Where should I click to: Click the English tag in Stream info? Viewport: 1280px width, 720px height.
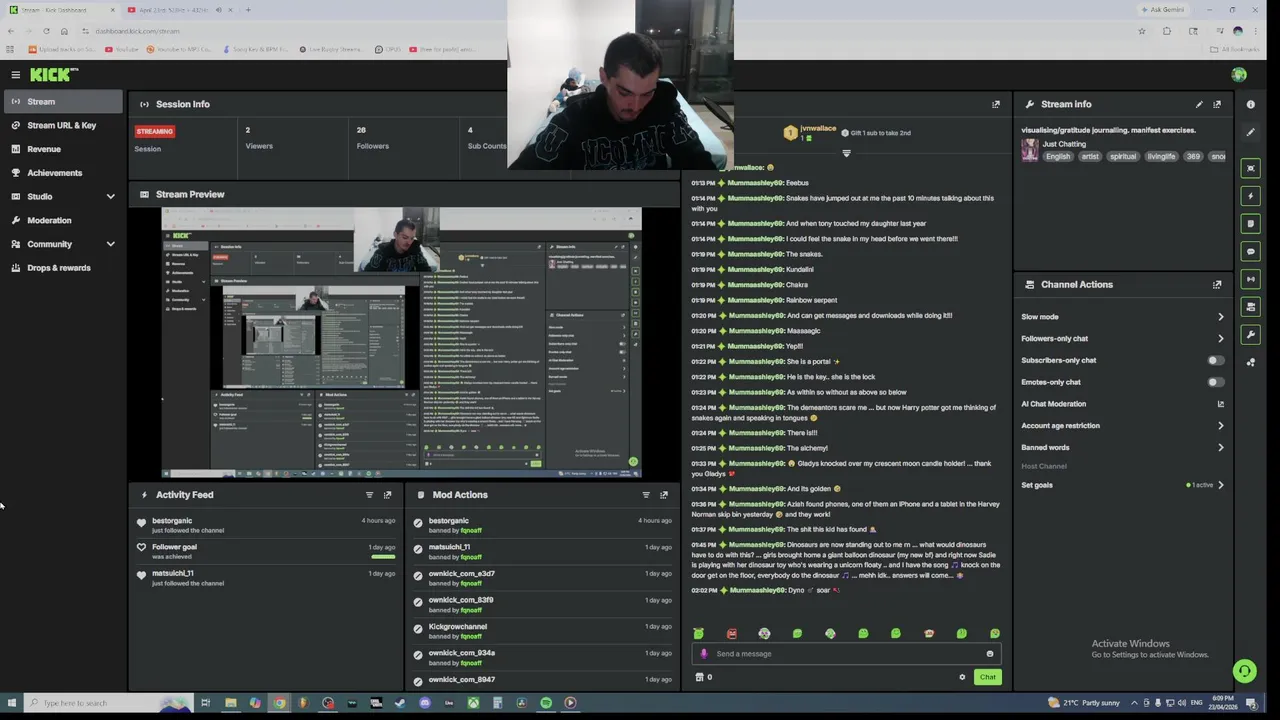coord(1058,157)
